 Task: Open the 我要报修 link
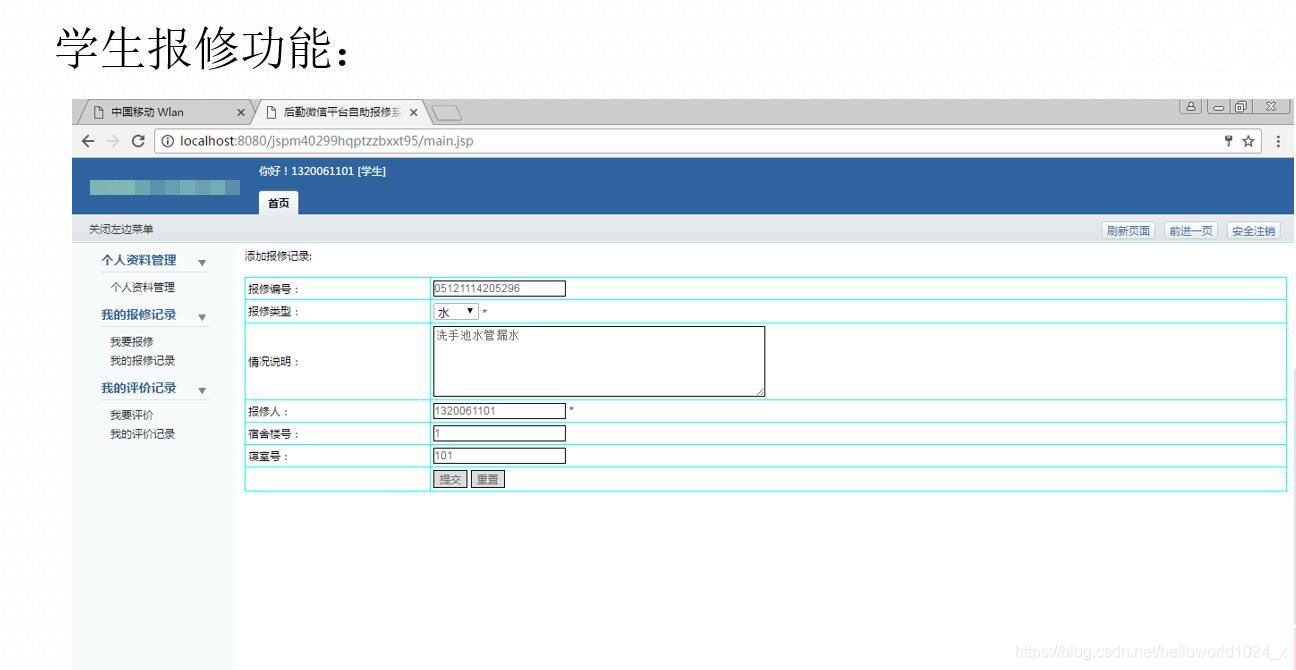tap(132, 342)
